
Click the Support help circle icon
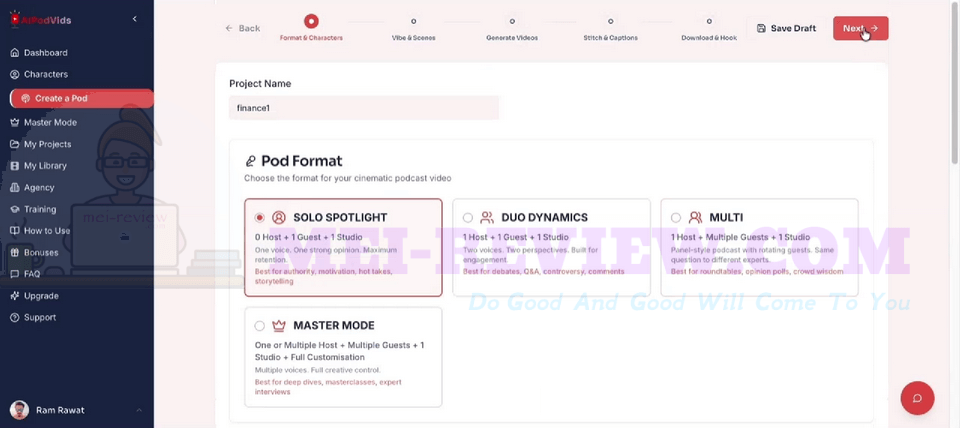(x=15, y=317)
